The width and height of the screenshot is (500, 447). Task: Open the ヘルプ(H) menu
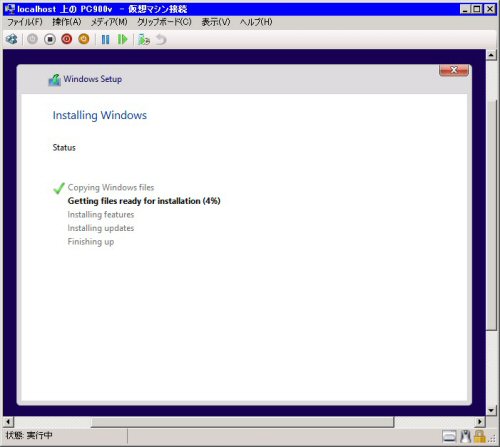click(256, 22)
